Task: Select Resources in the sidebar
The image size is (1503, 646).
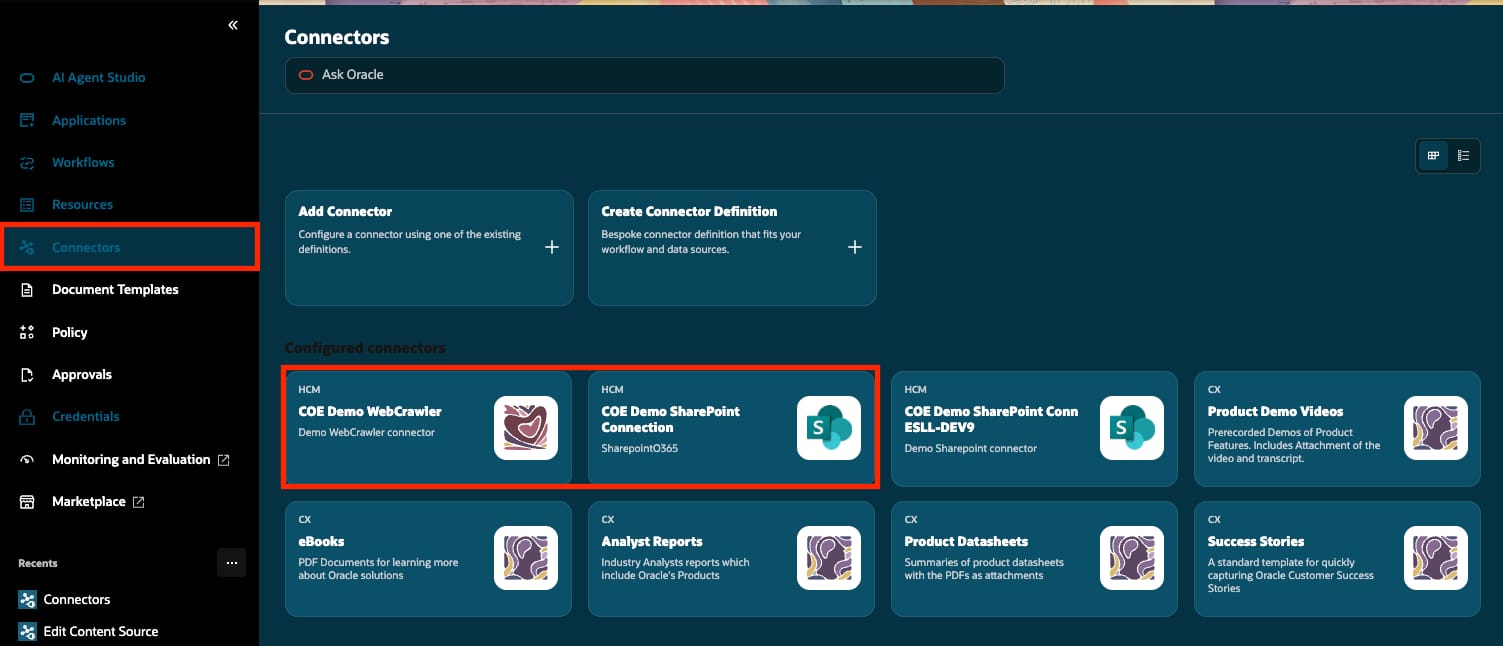Action: click(82, 204)
